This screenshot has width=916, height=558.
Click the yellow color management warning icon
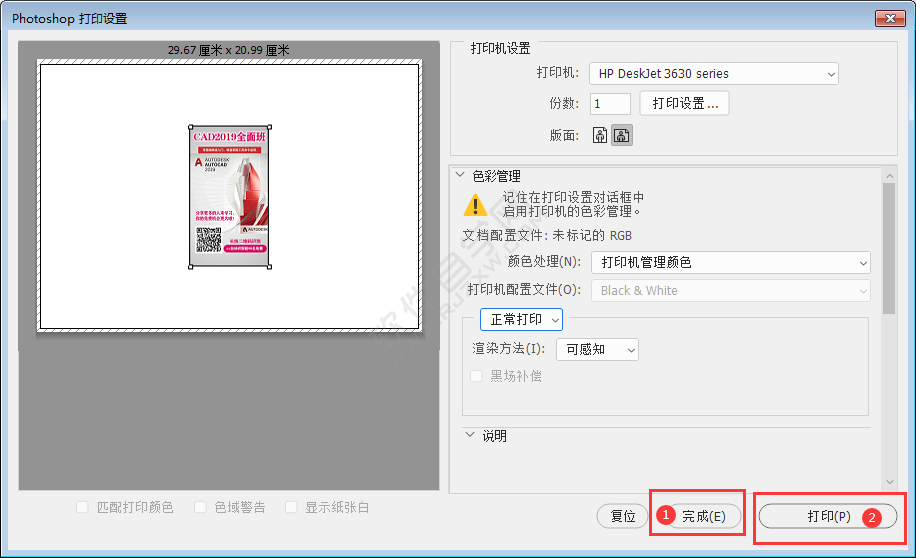pyautogui.click(x=475, y=205)
